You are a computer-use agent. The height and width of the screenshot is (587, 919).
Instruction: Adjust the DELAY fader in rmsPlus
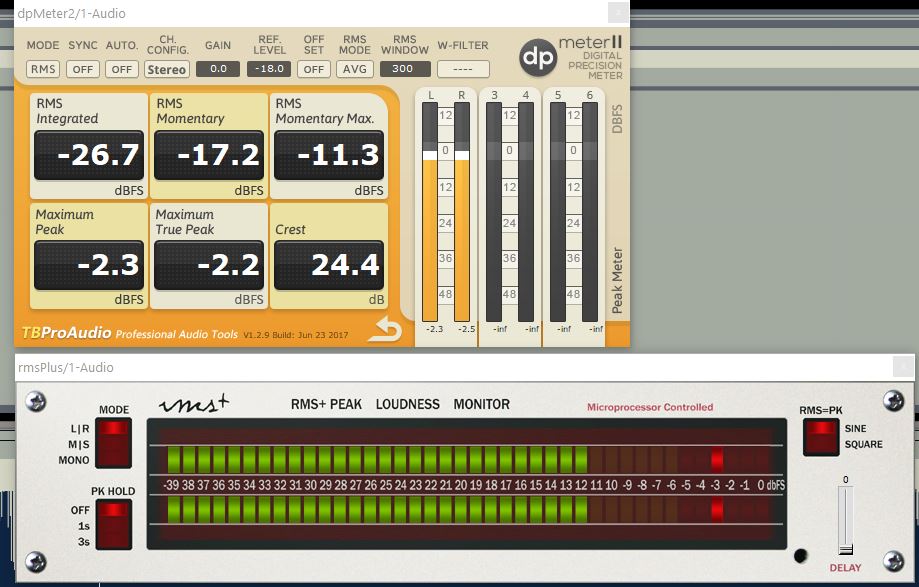tap(845, 549)
